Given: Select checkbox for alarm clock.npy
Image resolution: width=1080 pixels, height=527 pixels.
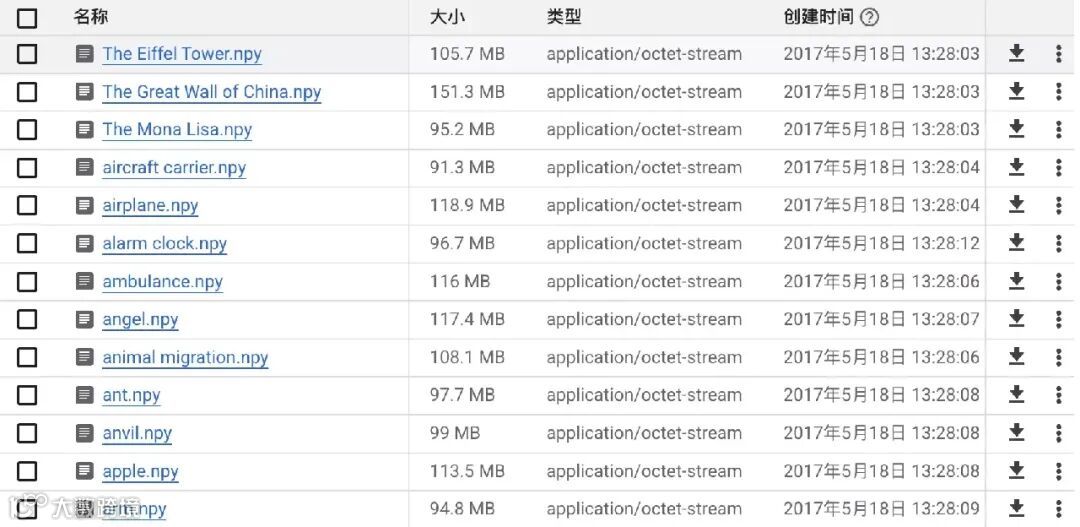Looking at the screenshot, I should (27, 244).
